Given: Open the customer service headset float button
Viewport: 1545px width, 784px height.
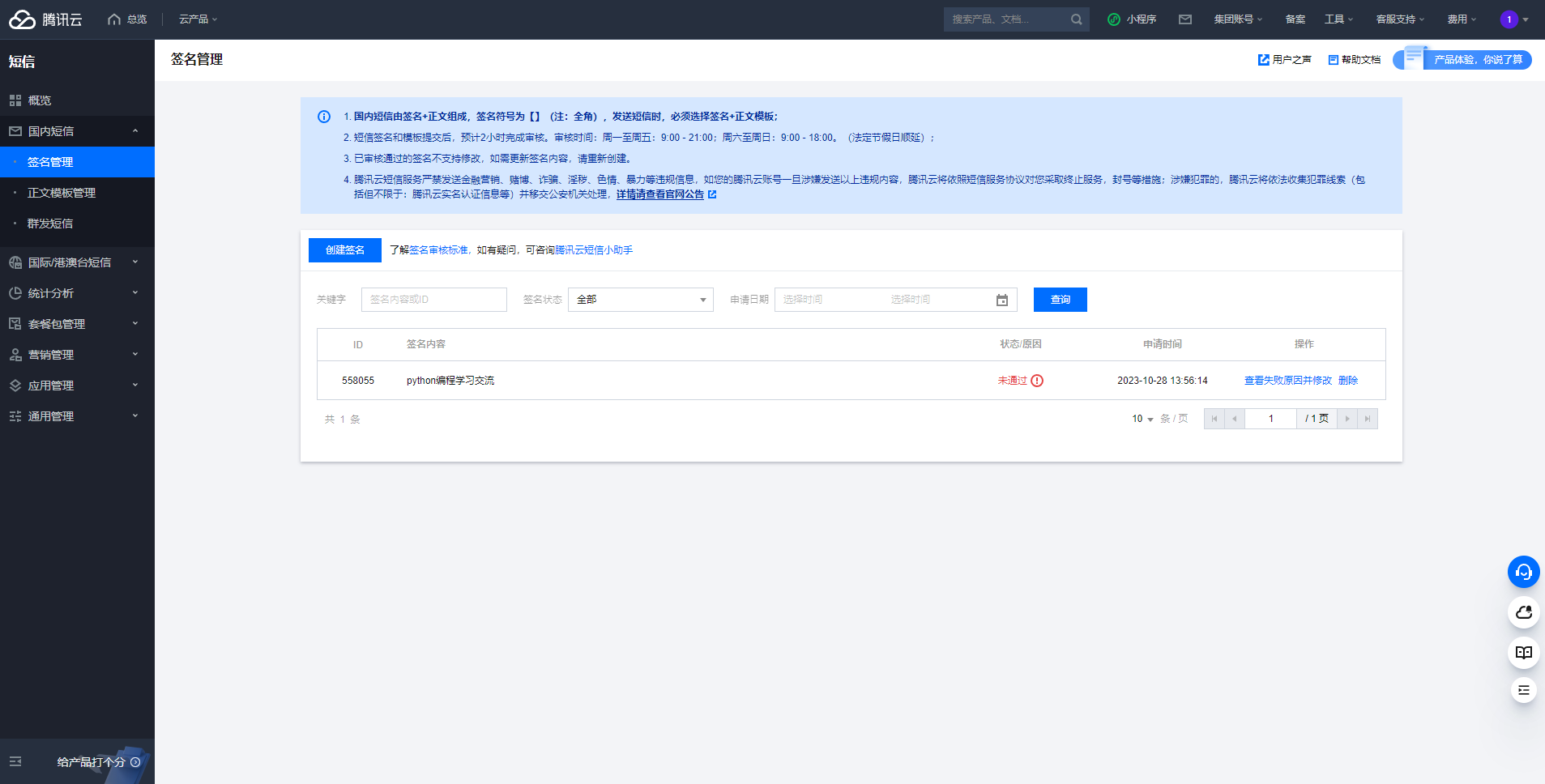Looking at the screenshot, I should point(1524,572).
